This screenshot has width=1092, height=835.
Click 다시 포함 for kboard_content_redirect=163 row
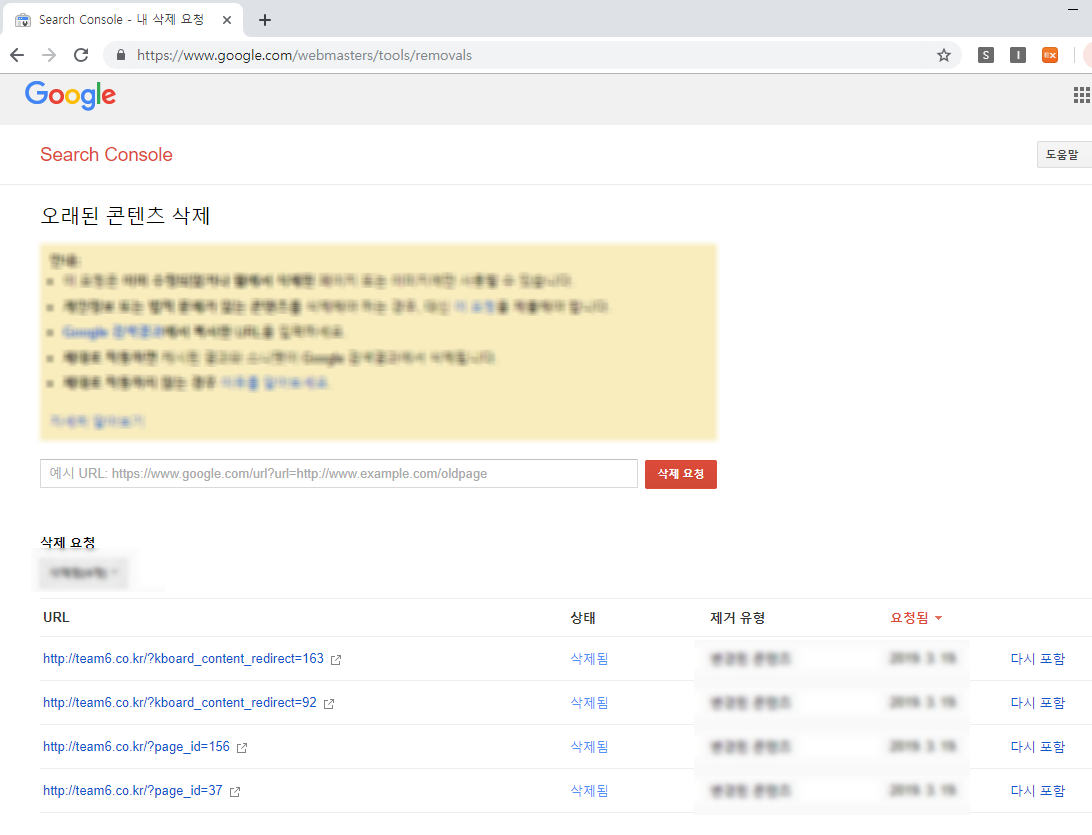tap(1037, 659)
